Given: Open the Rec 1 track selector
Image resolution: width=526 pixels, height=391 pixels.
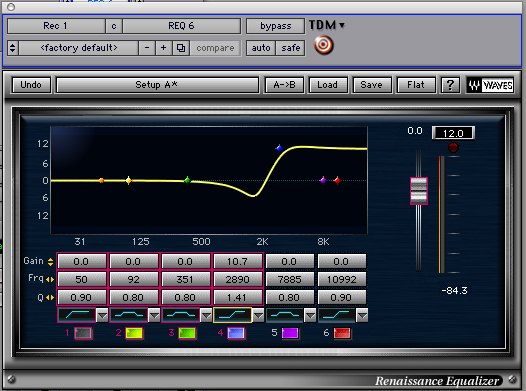Looking at the screenshot, I should (x=56, y=26).
